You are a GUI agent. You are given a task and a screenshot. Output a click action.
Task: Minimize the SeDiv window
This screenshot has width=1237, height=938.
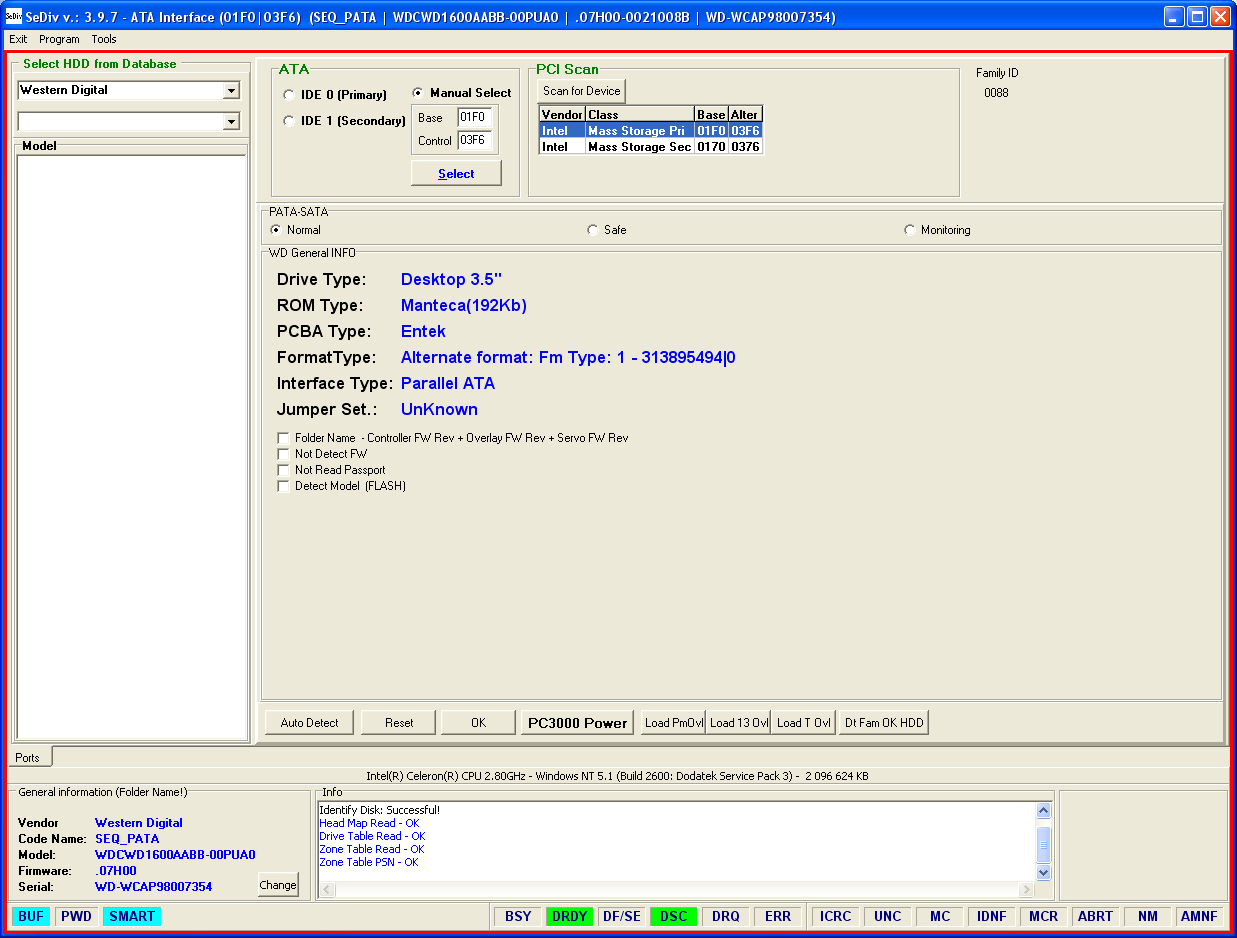click(x=1174, y=16)
